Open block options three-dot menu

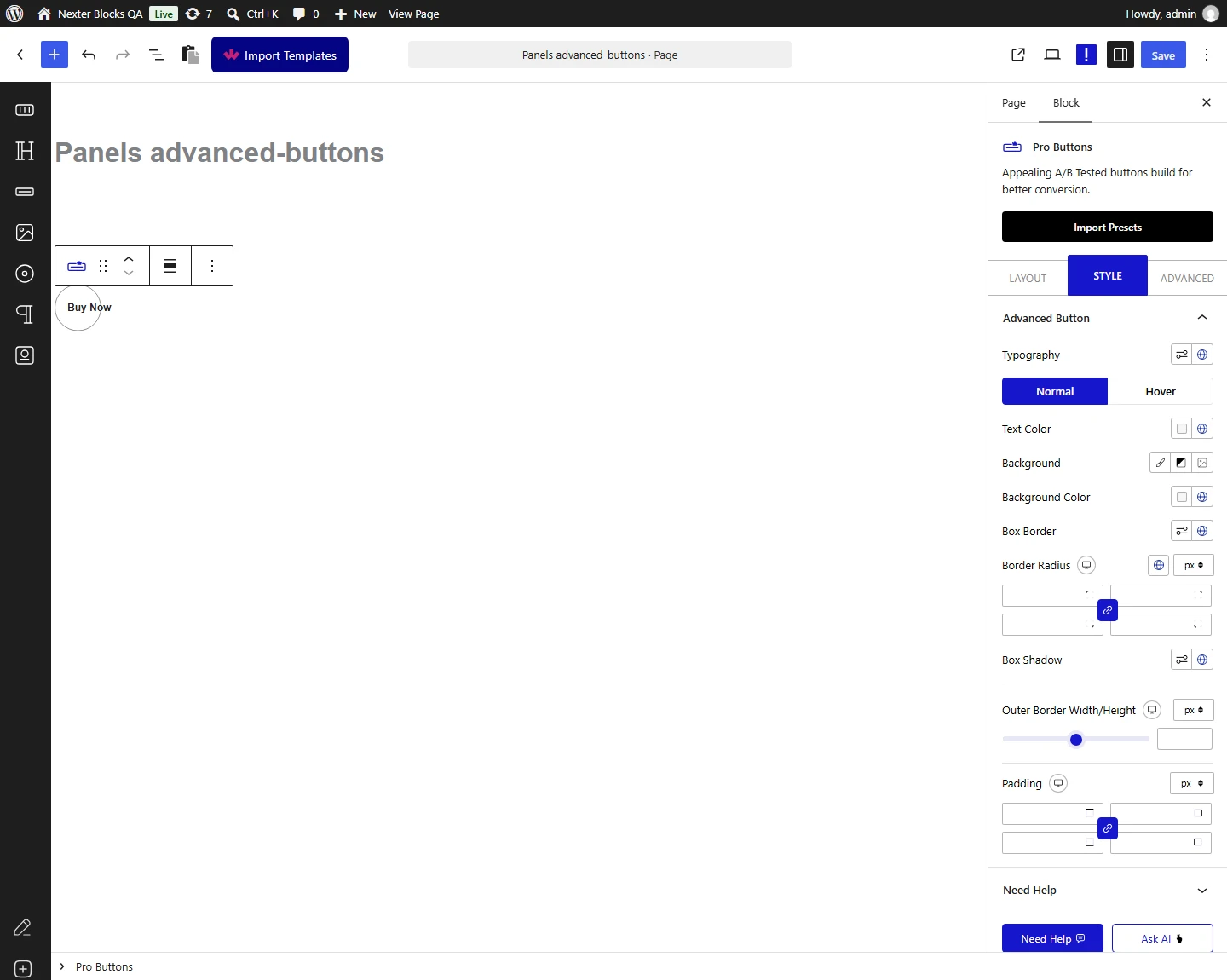tap(212, 266)
